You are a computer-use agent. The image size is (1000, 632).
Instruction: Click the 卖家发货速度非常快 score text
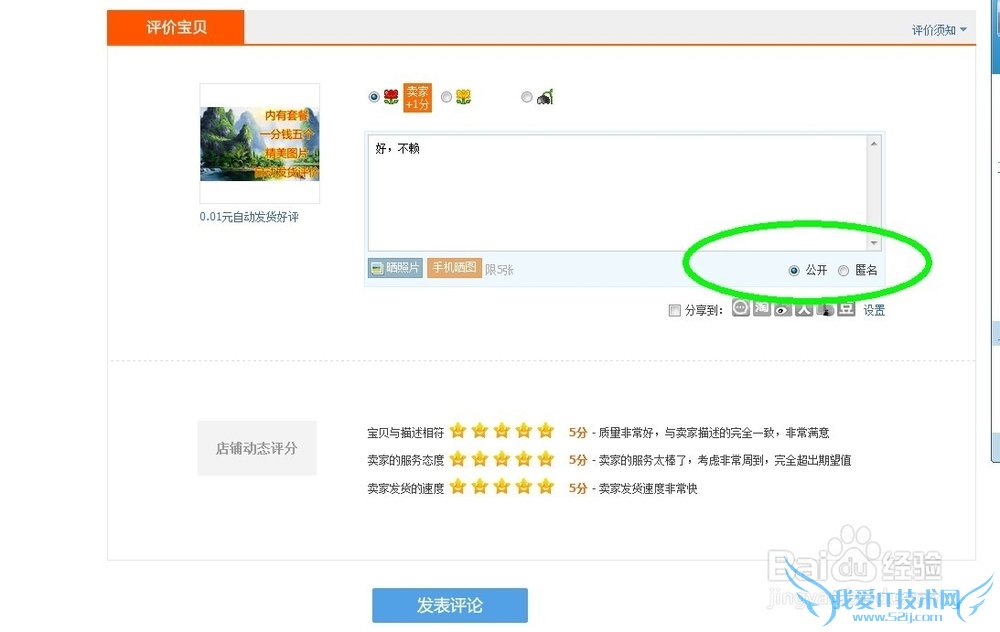click(x=648, y=489)
